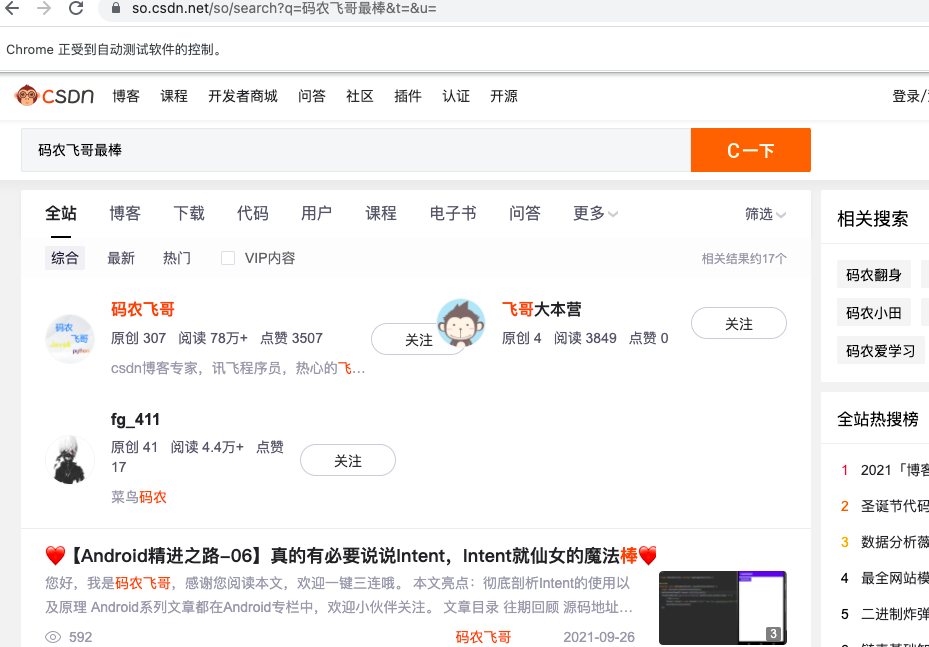Follow 码农飞哥 with the 关注 button
Viewport: 929px width, 647px height.
tap(419, 339)
